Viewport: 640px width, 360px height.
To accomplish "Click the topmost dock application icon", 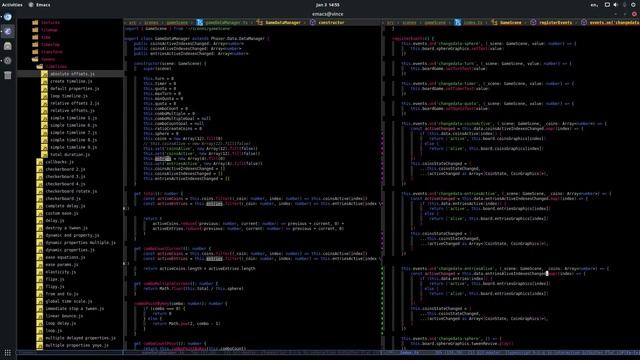I will pos(8,17).
